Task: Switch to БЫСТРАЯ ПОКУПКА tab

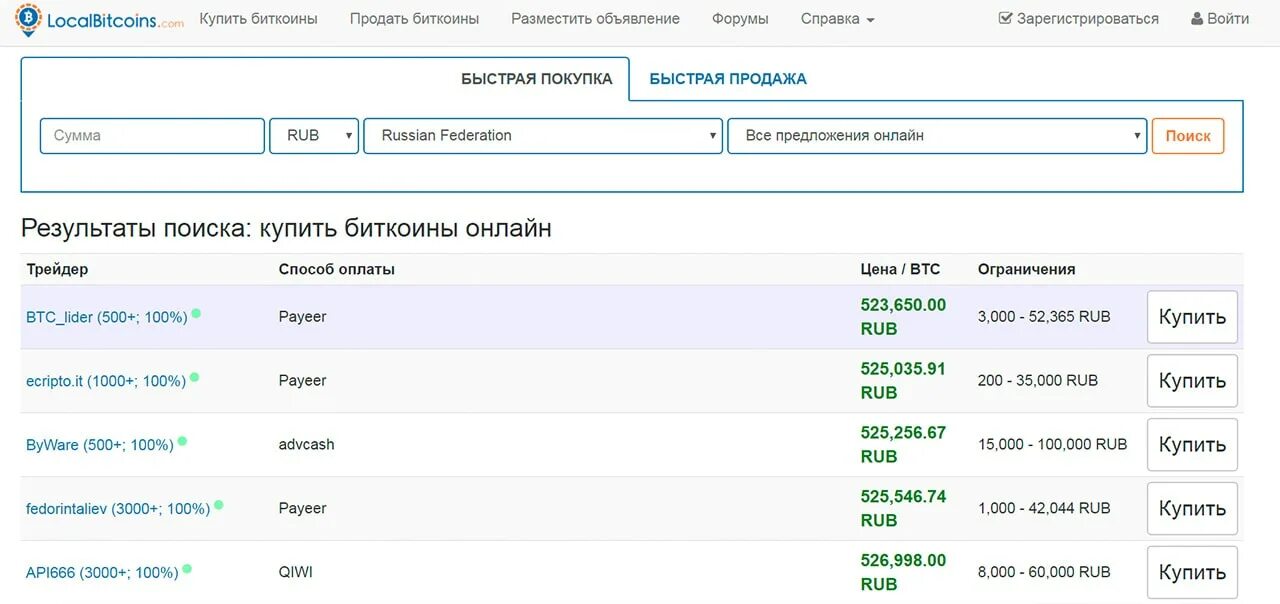Action: coord(536,79)
